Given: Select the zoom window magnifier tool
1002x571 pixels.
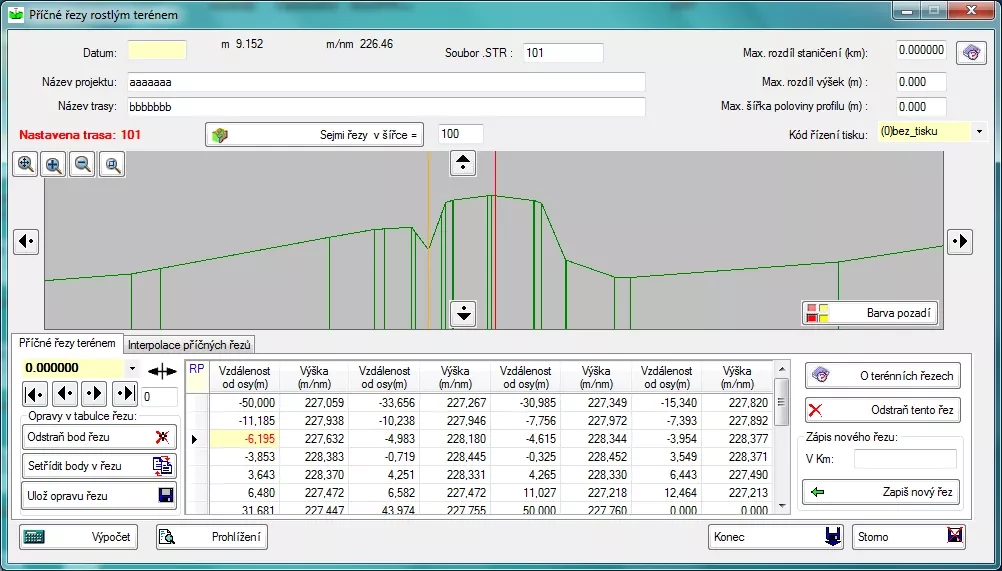Looking at the screenshot, I should pyautogui.click(x=112, y=165).
